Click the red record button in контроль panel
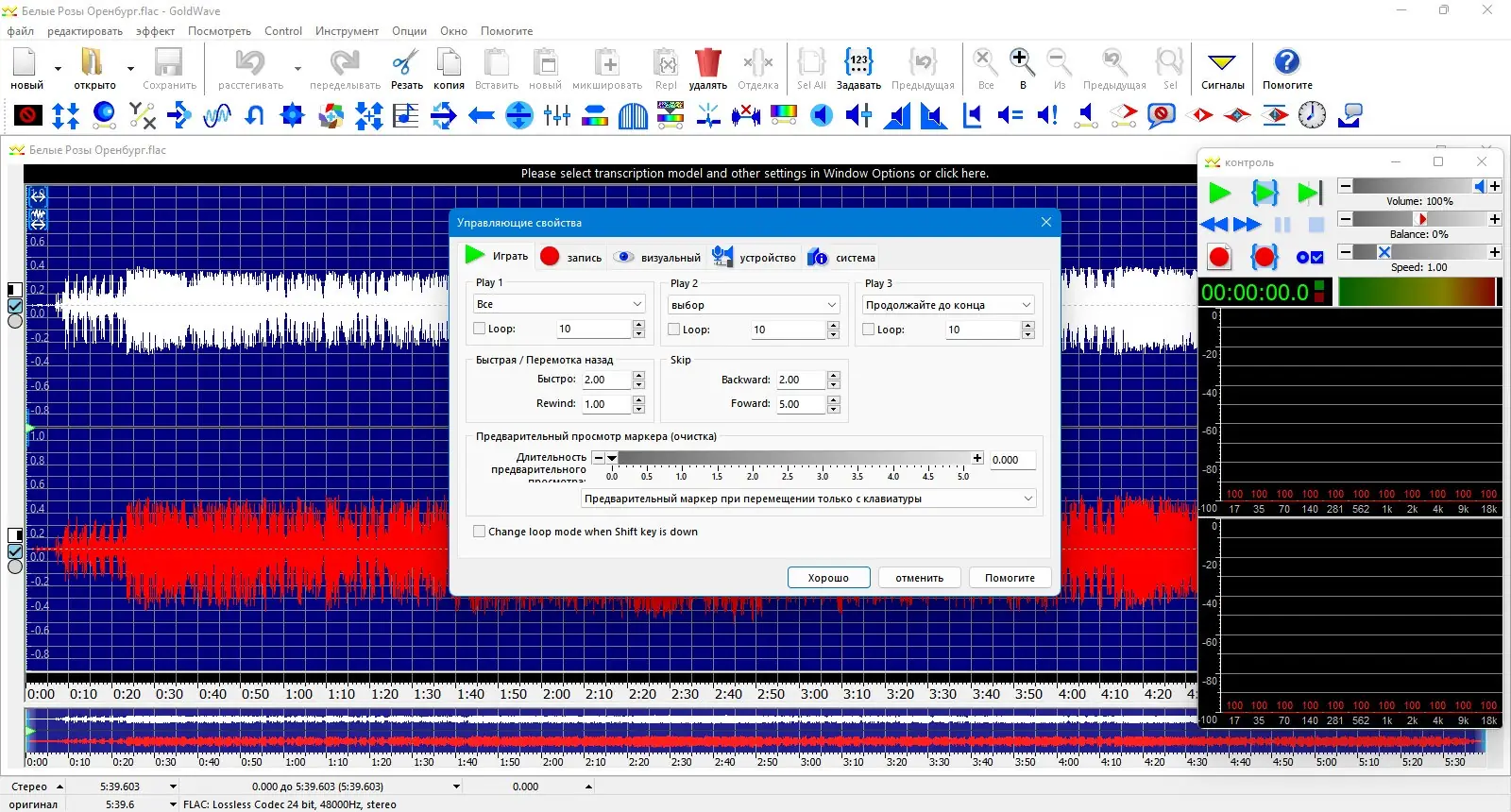The height and width of the screenshot is (812, 1511). pos(1219,257)
